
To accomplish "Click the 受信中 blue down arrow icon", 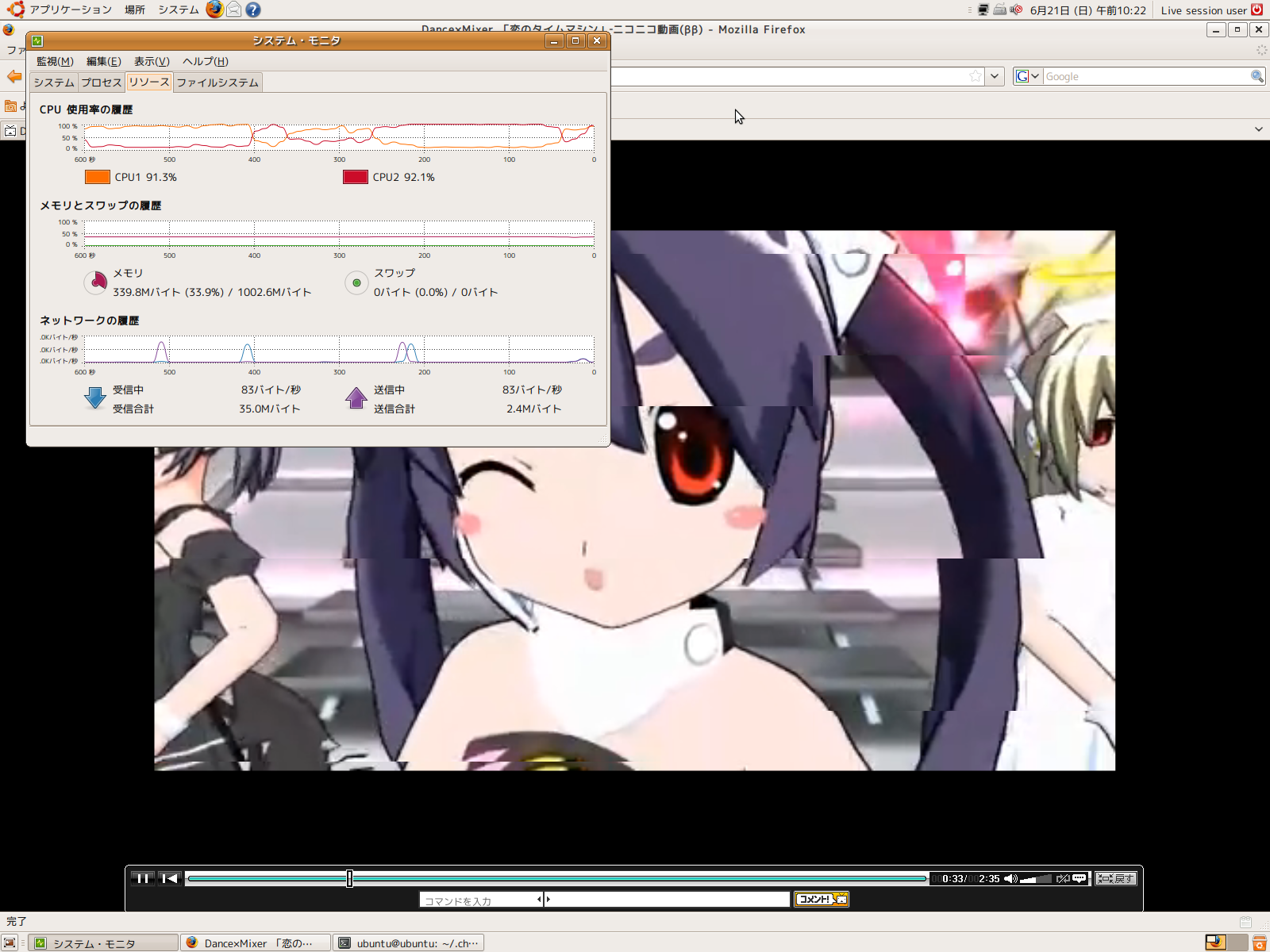I will coord(95,397).
